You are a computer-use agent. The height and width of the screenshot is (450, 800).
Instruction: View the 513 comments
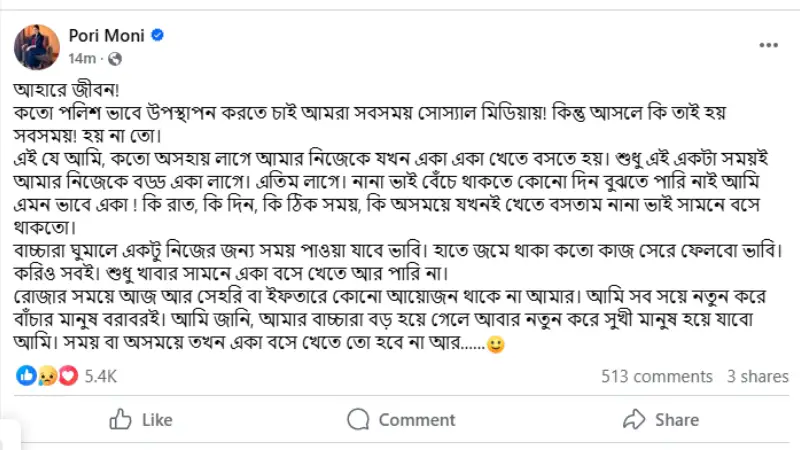click(657, 376)
